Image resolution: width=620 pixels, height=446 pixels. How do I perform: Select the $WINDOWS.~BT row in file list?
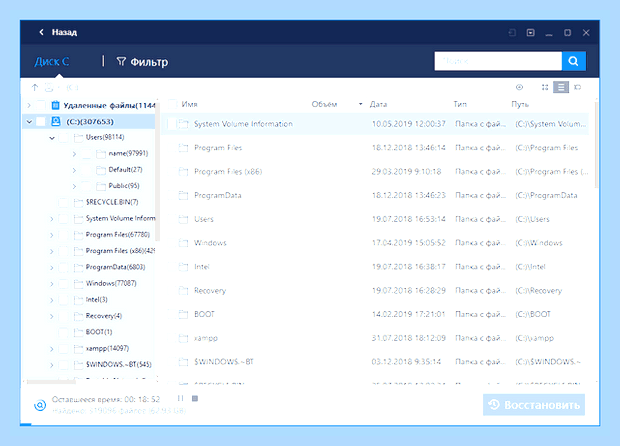tap(376, 362)
